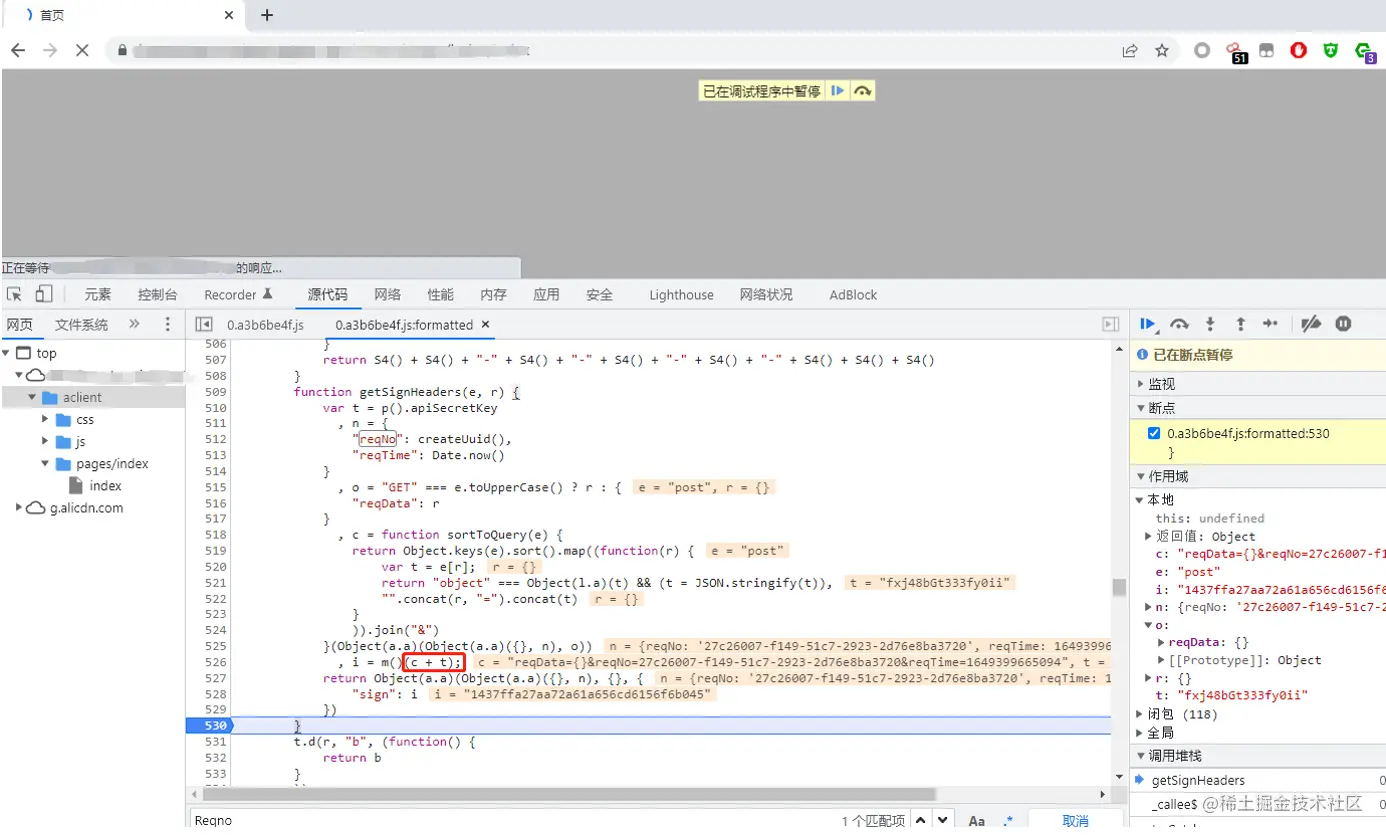The image size is (1386, 837).
Task: Collapse the pages/index folder
Action: pos(45,463)
